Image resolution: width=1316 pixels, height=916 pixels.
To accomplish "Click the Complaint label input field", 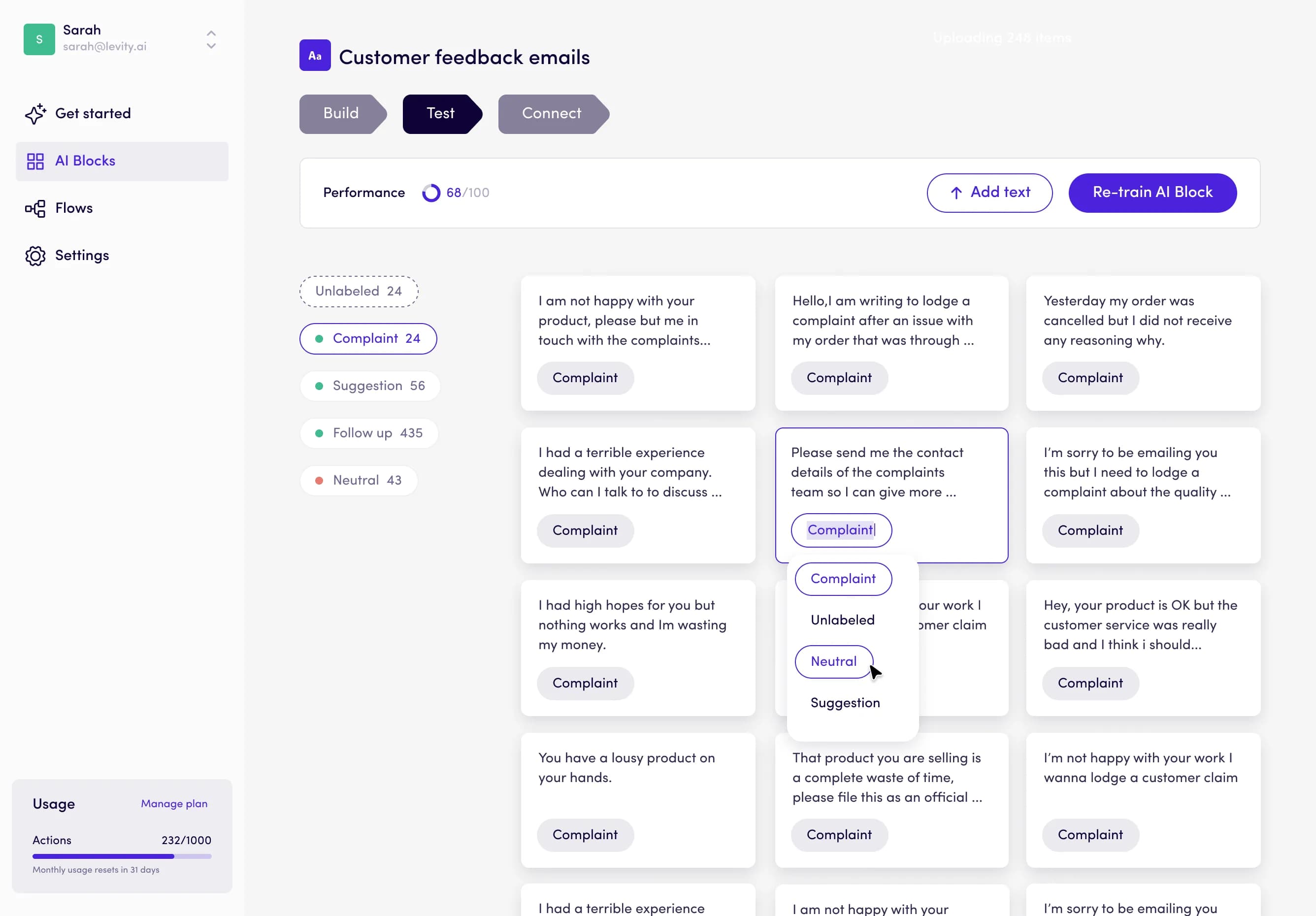I will click(841, 530).
